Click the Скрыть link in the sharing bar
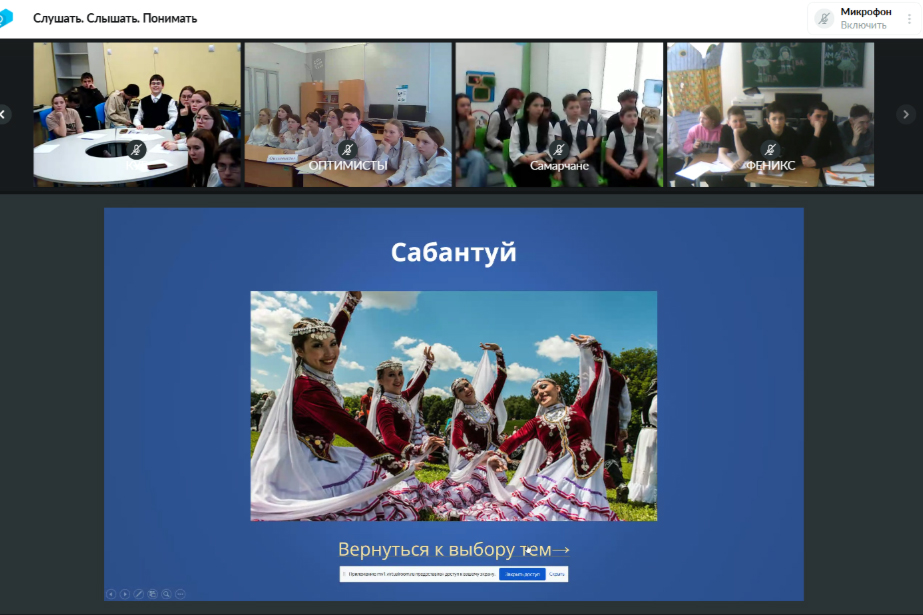The width and height of the screenshot is (923, 615). pyautogui.click(x=557, y=574)
